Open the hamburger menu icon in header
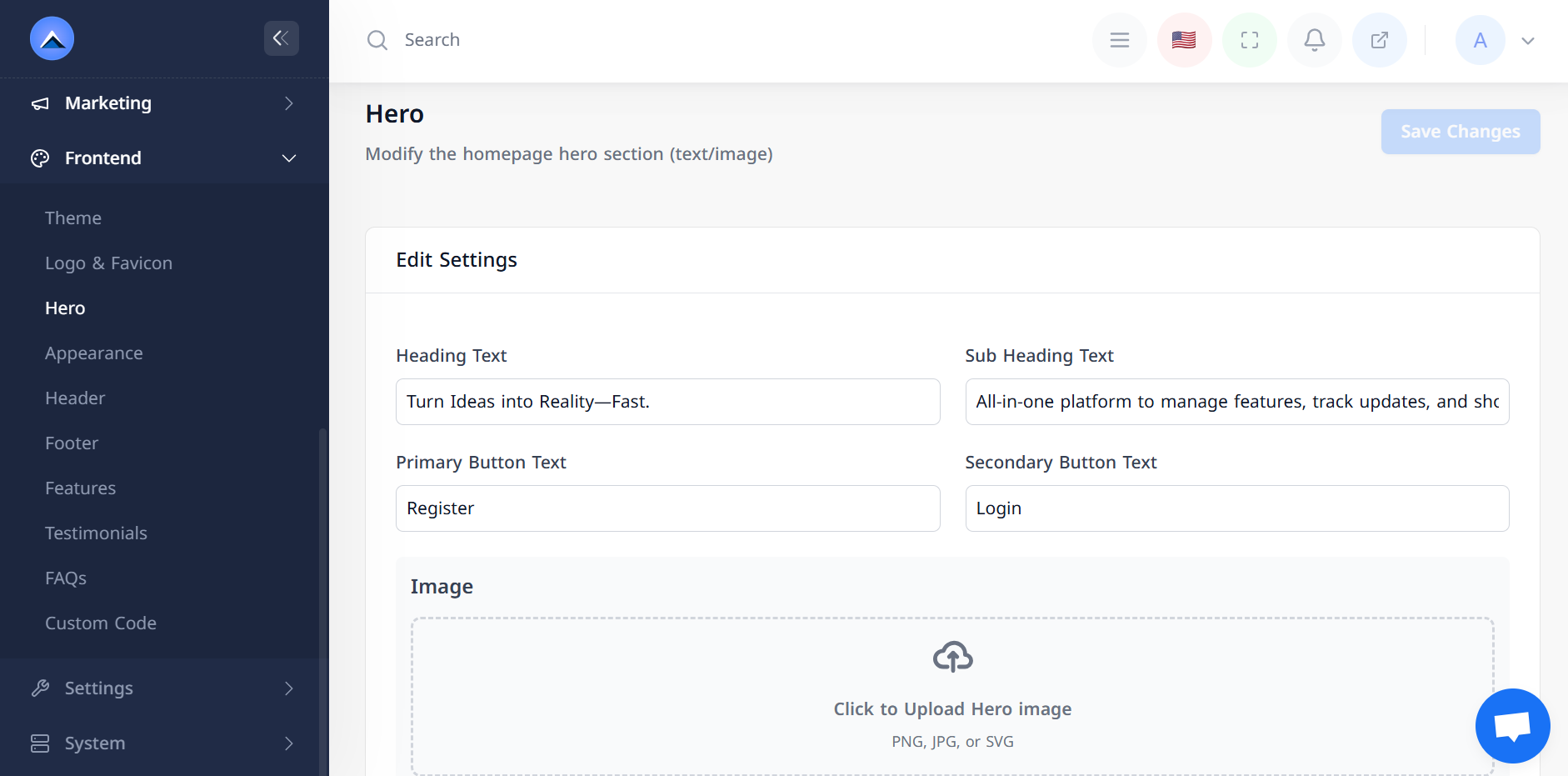The image size is (1568, 776). tap(1119, 40)
